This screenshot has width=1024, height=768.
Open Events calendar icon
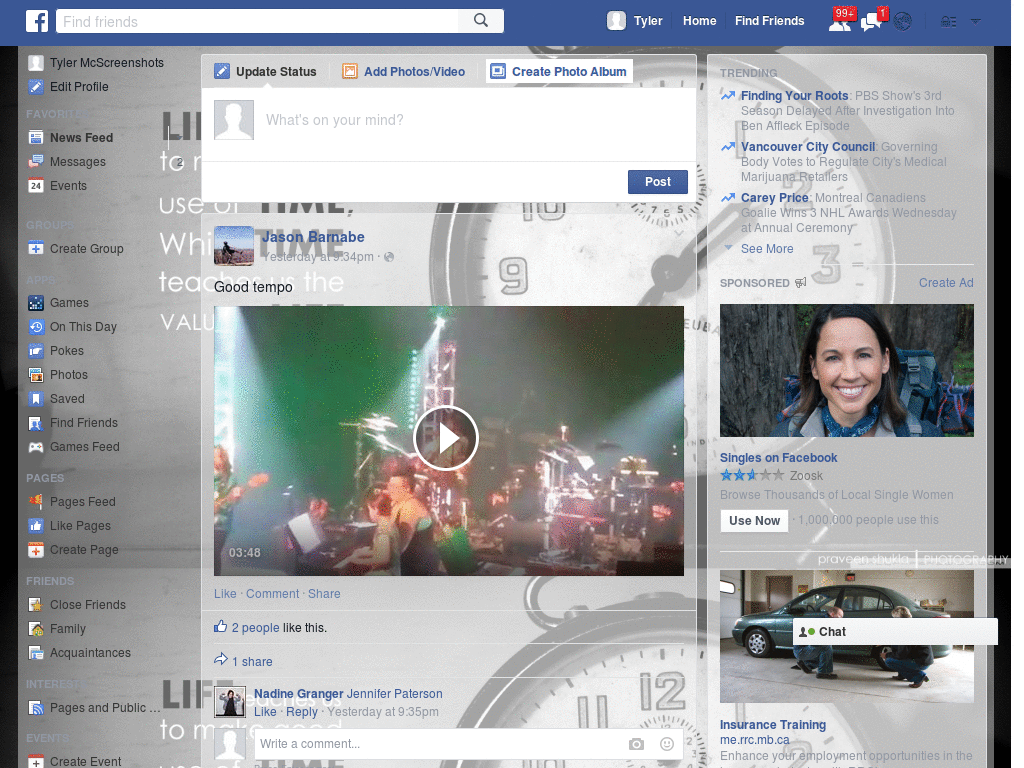click(36, 186)
